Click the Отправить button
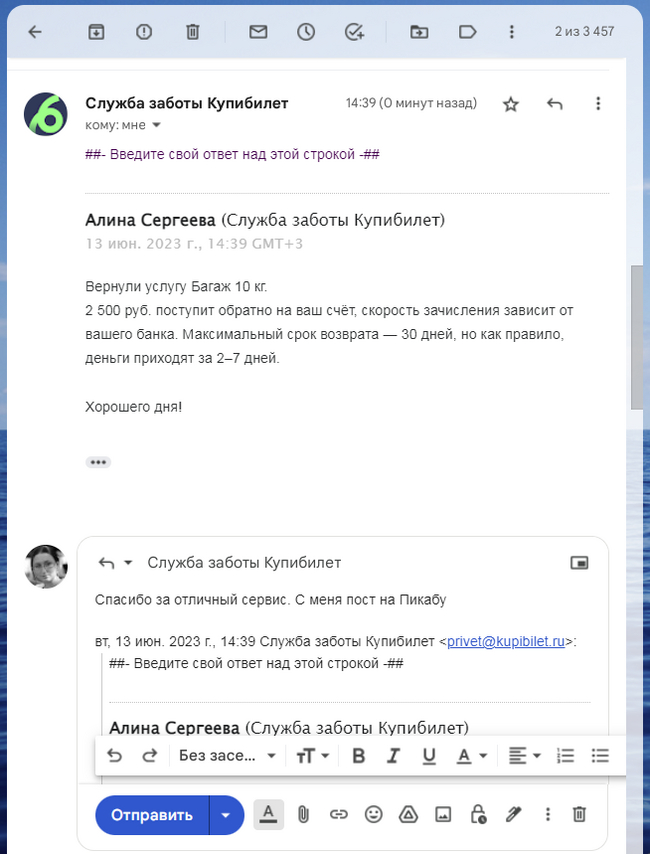 [152, 815]
